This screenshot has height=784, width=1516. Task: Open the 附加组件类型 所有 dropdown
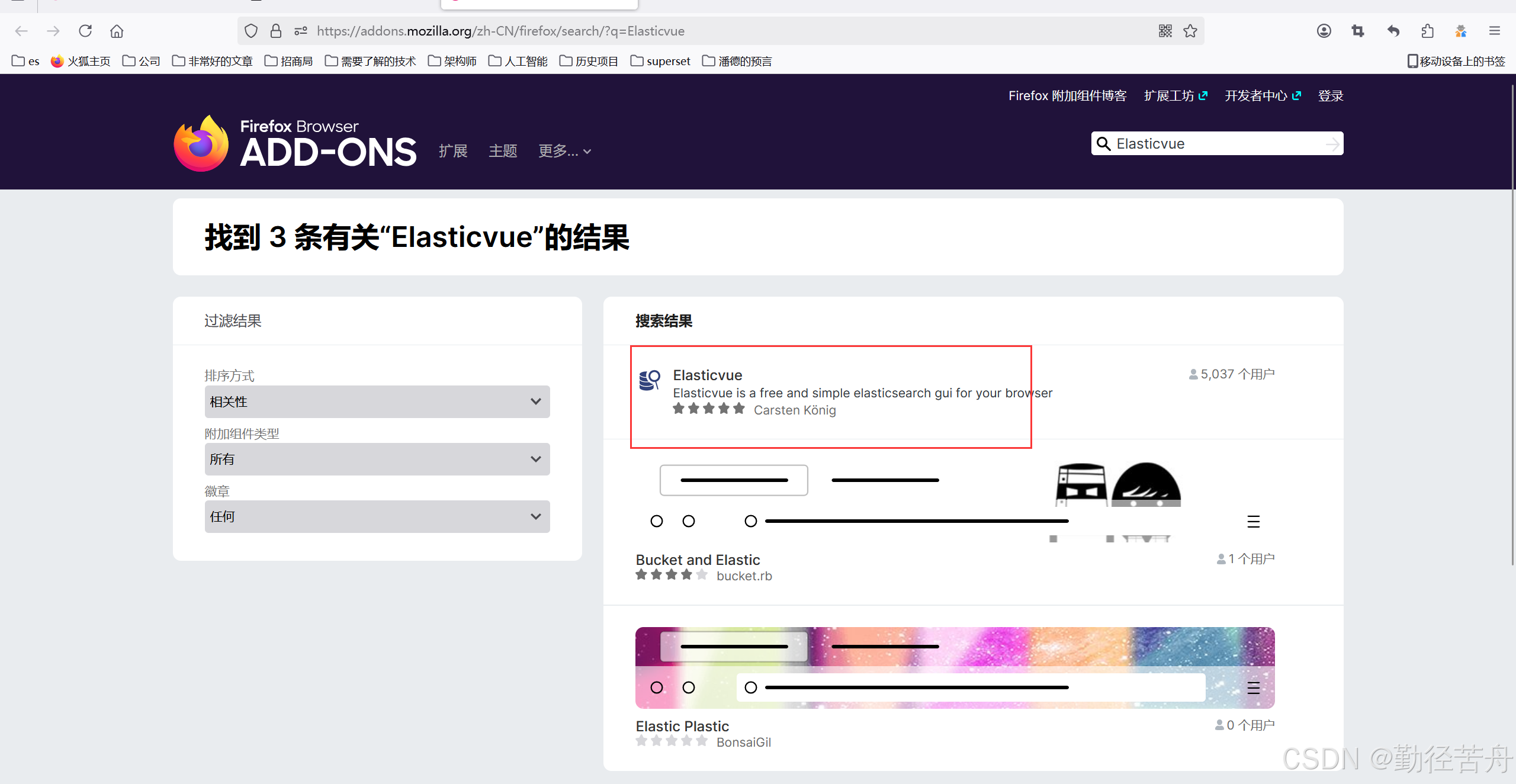tap(377, 459)
